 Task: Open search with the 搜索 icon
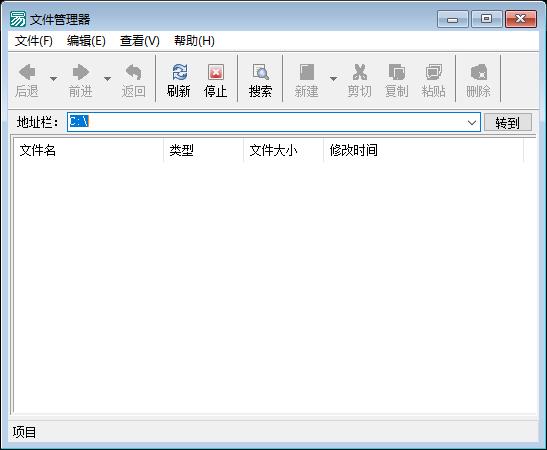(261, 72)
